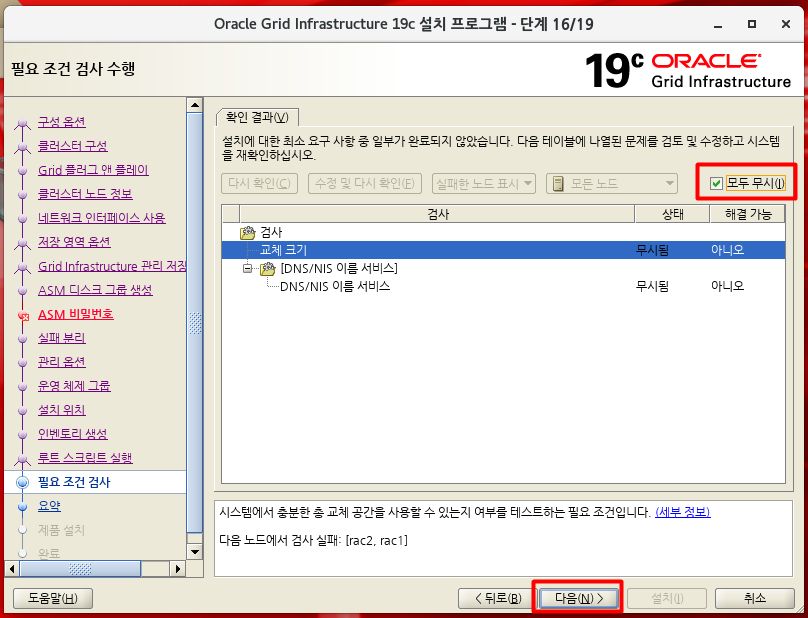808x618 pixels.
Task: Click the 검사 column header
Action: [x=437, y=214]
